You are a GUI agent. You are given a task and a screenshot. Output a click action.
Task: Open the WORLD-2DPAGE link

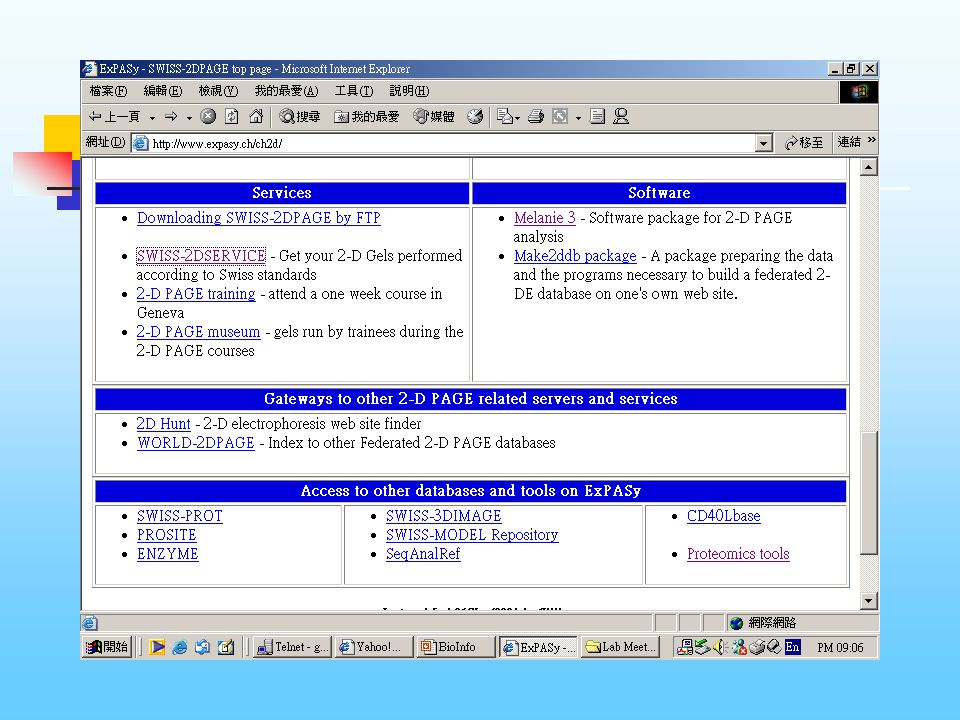(x=195, y=443)
